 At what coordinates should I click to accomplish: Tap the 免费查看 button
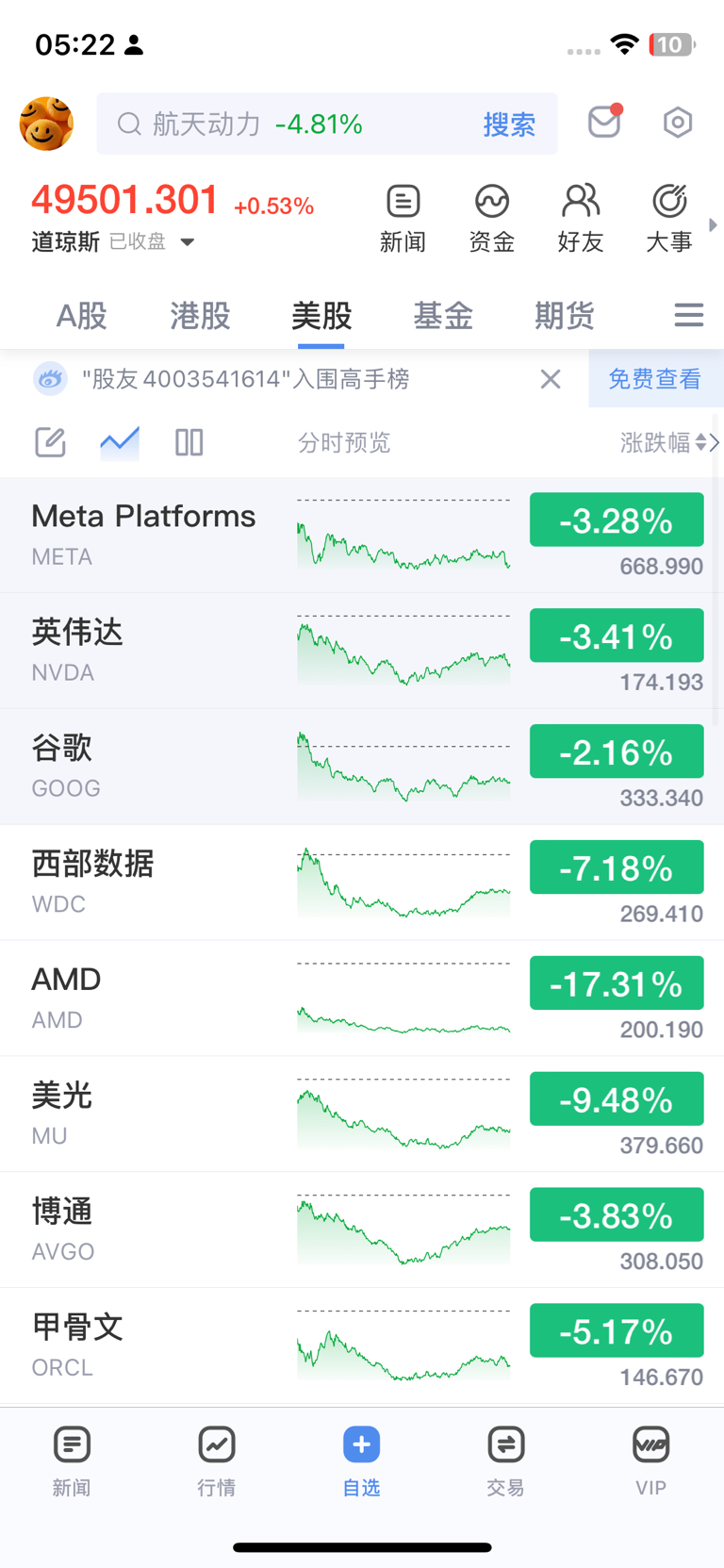click(654, 379)
